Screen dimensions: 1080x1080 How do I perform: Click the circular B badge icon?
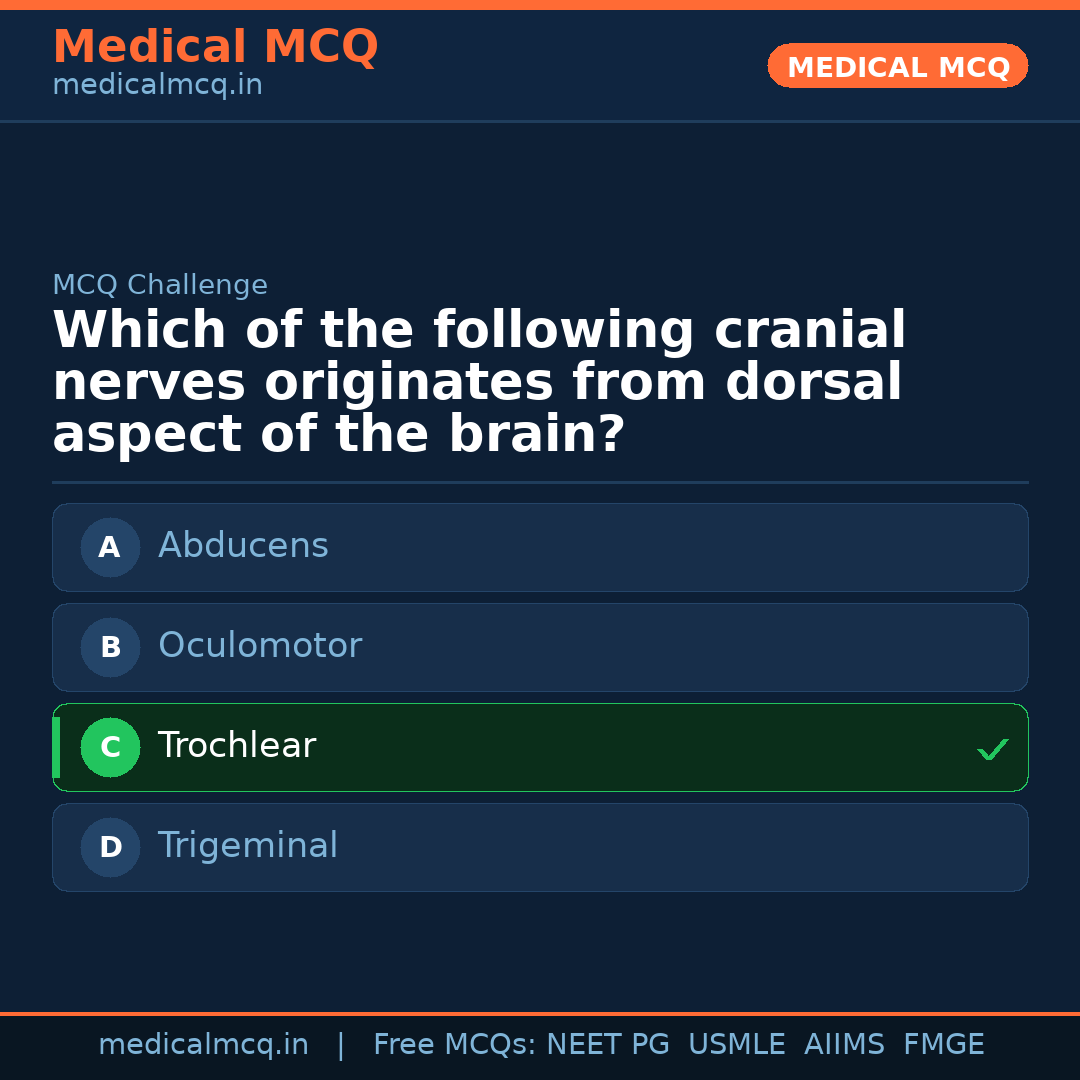tap(110, 647)
